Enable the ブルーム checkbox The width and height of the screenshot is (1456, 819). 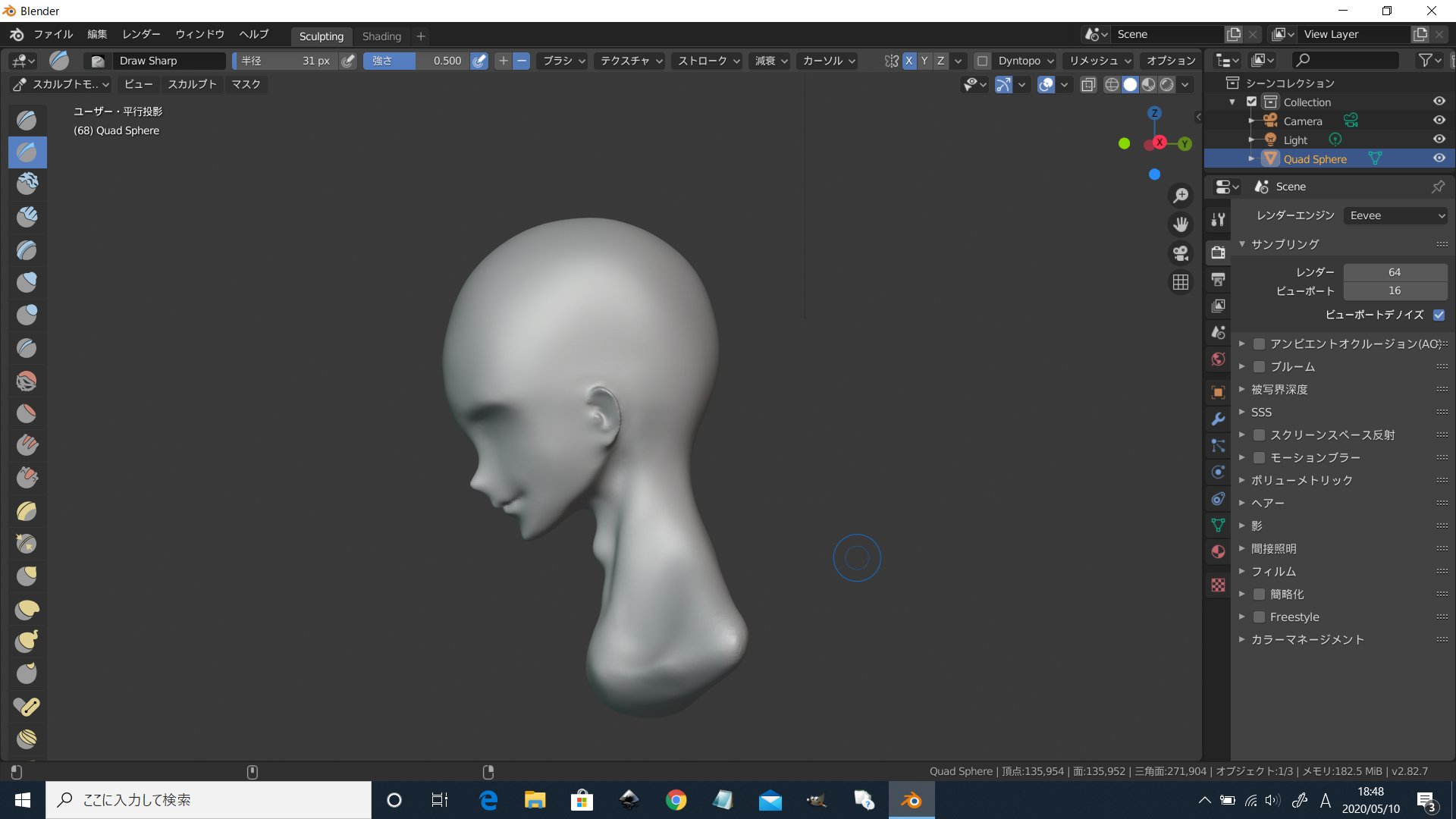point(1260,366)
